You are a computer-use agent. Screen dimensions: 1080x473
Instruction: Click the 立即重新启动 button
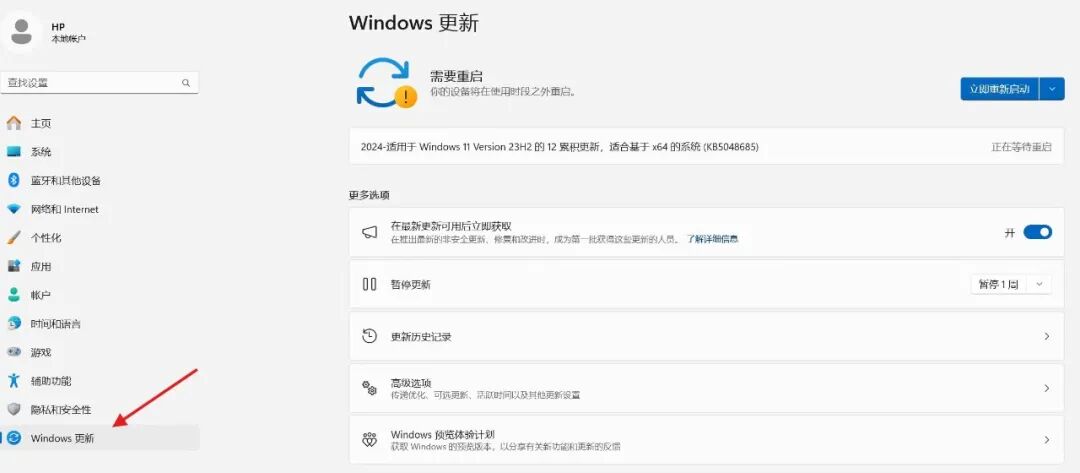(x=1000, y=89)
